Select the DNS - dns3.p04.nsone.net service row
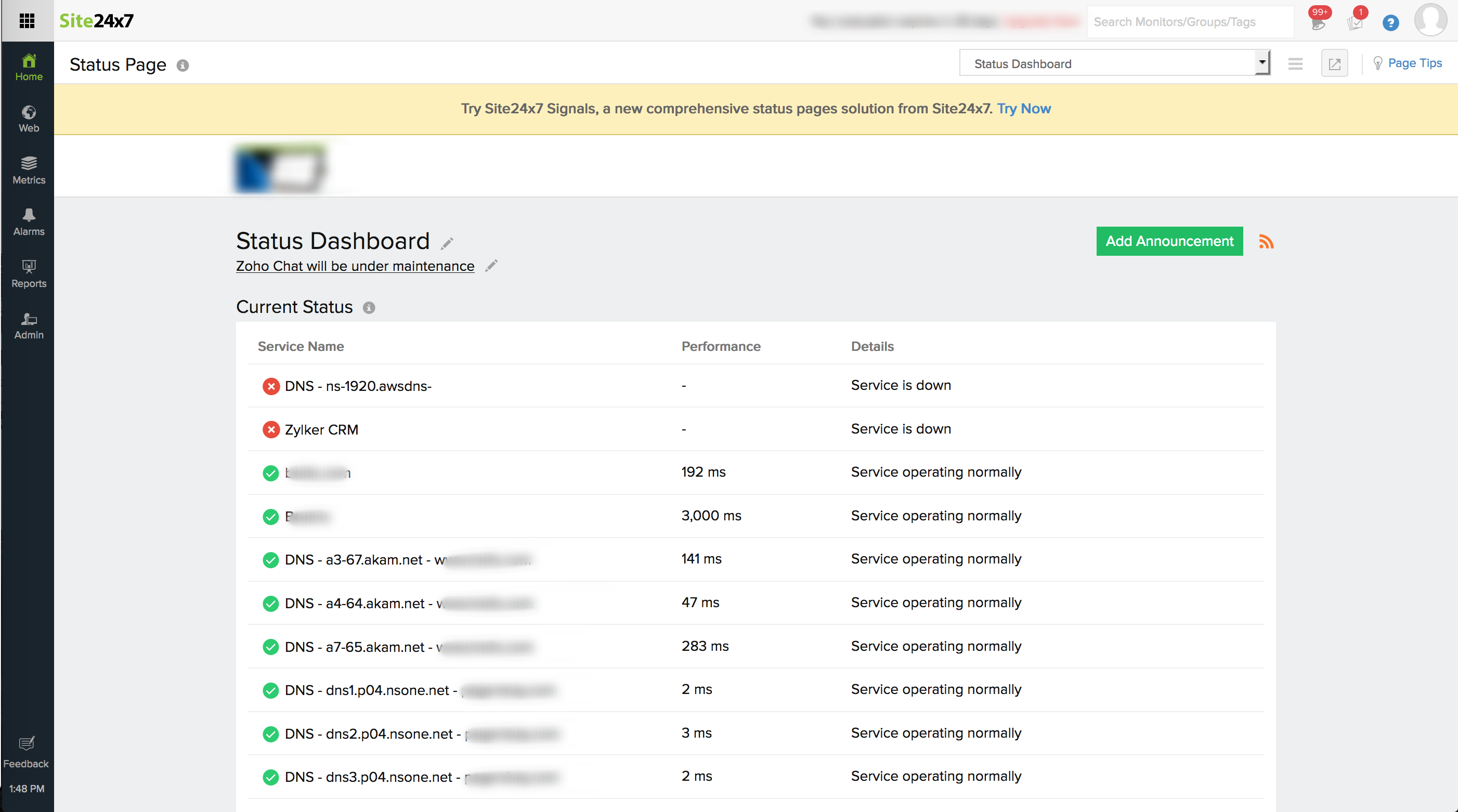Screen dimensions: 1458x812 (756, 777)
